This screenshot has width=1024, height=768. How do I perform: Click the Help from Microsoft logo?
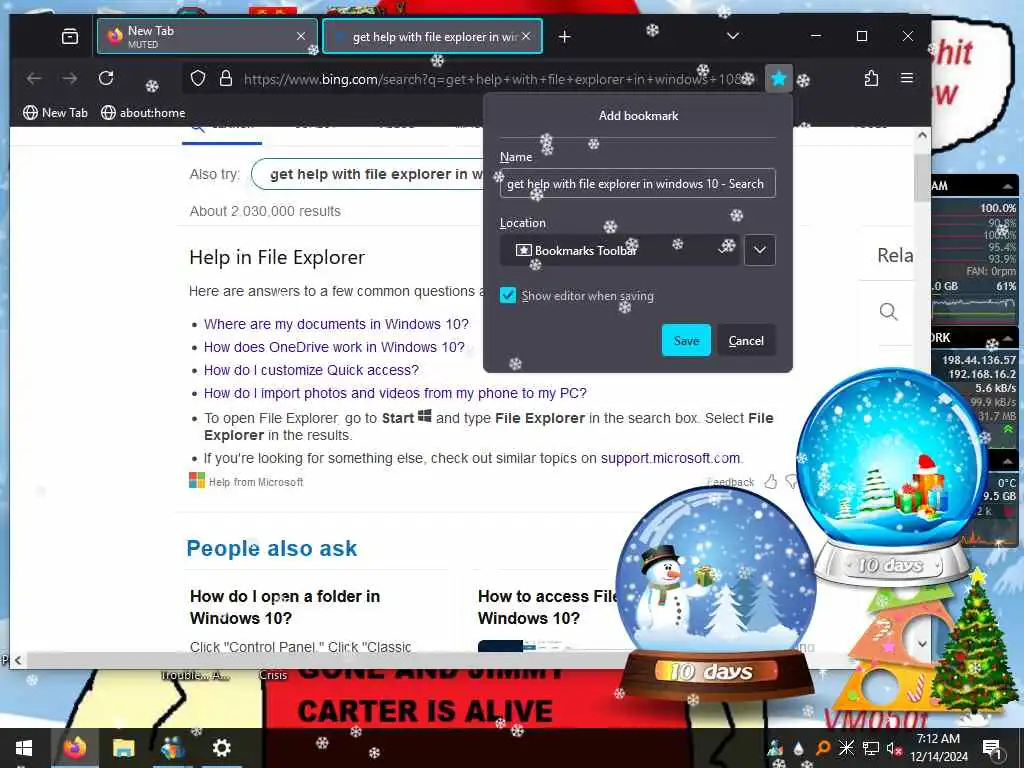pos(197,481)
